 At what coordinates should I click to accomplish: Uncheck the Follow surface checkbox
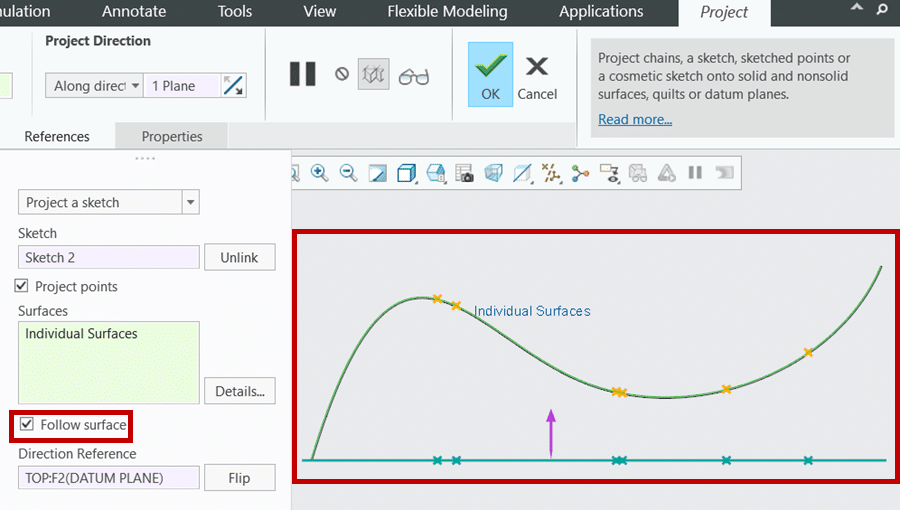point(27,425)
